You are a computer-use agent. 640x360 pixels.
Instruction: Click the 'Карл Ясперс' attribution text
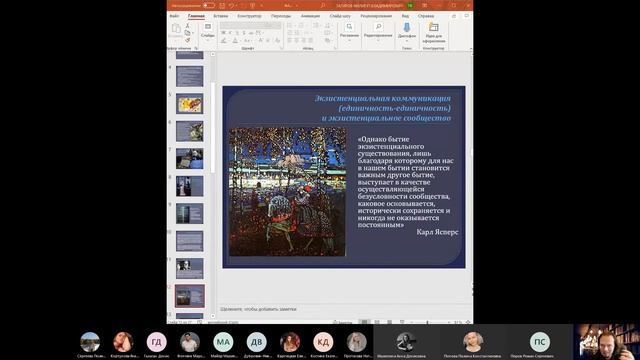437,232
